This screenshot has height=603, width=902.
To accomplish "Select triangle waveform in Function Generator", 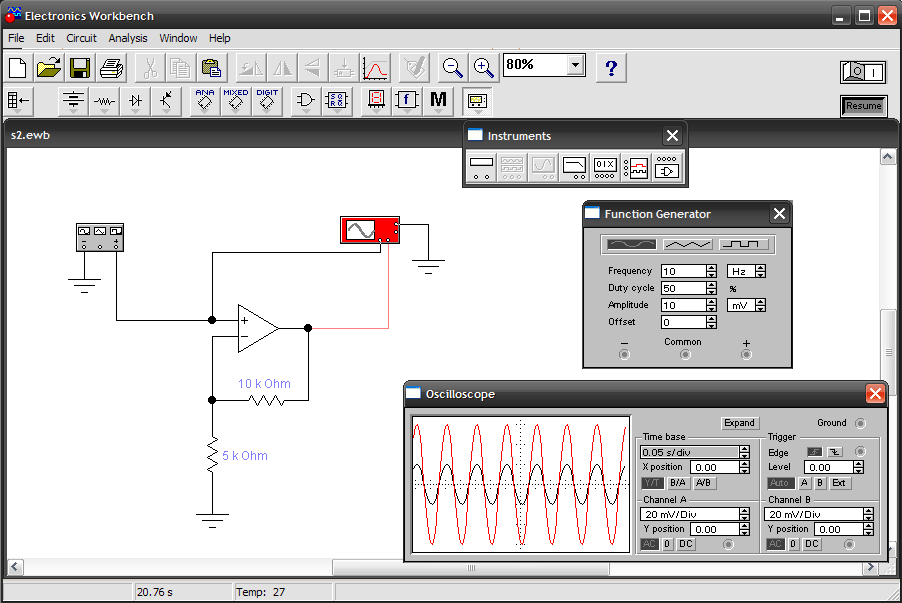I will click(688, 245).
